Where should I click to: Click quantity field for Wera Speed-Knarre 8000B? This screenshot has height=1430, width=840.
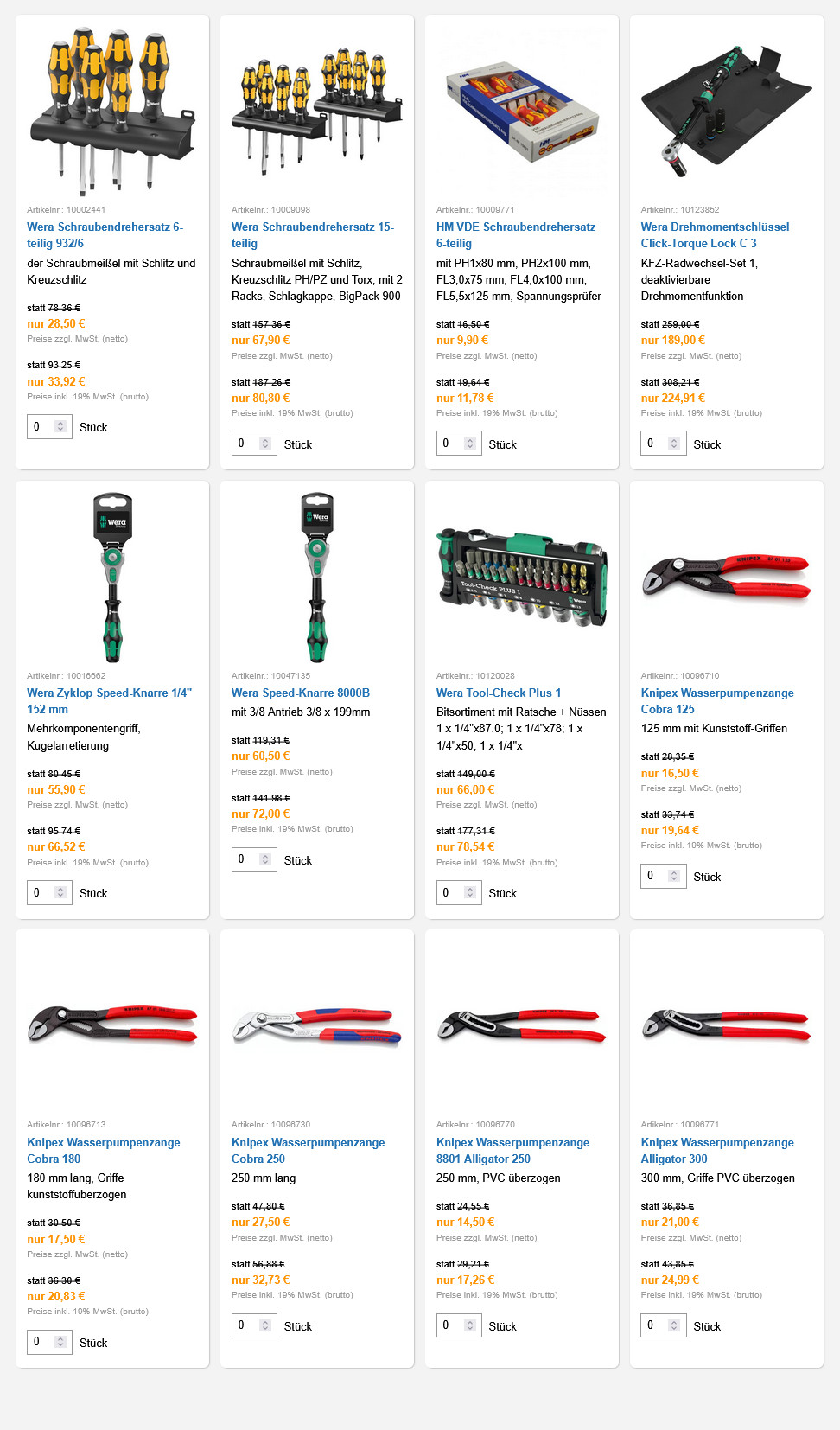(253, 859)
